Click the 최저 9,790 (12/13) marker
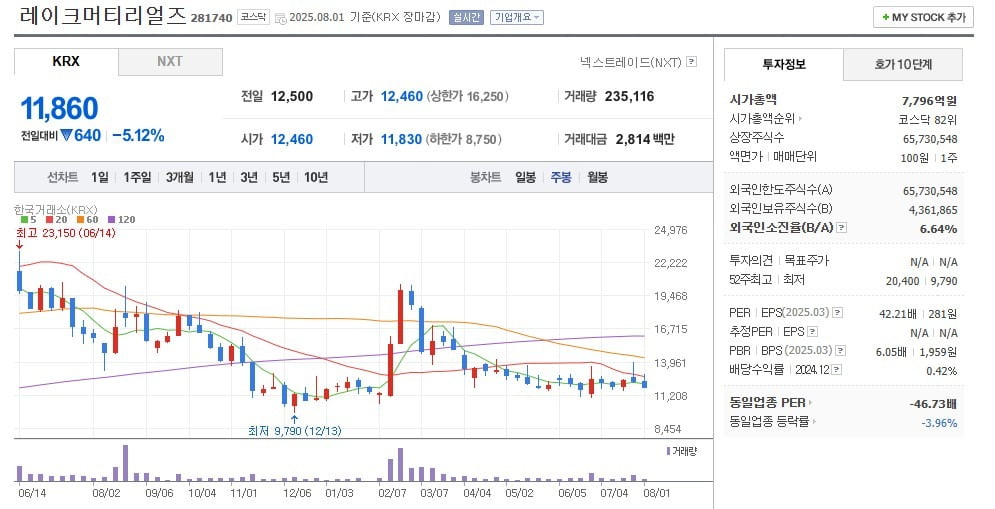 (294, 431)
